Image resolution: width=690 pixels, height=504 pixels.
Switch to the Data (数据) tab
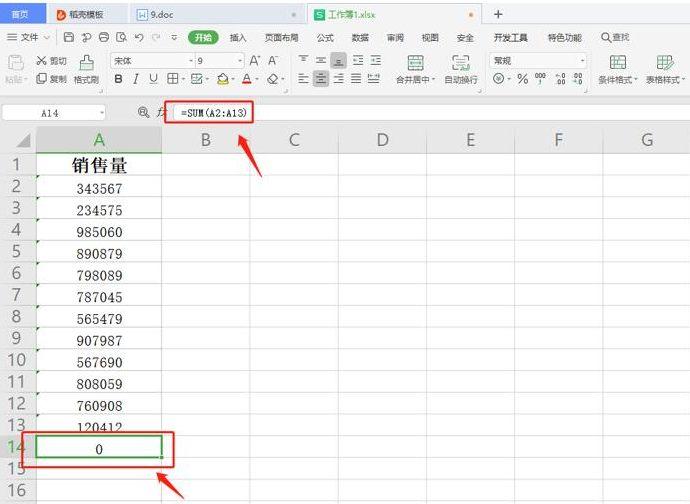tap(360, 38)
